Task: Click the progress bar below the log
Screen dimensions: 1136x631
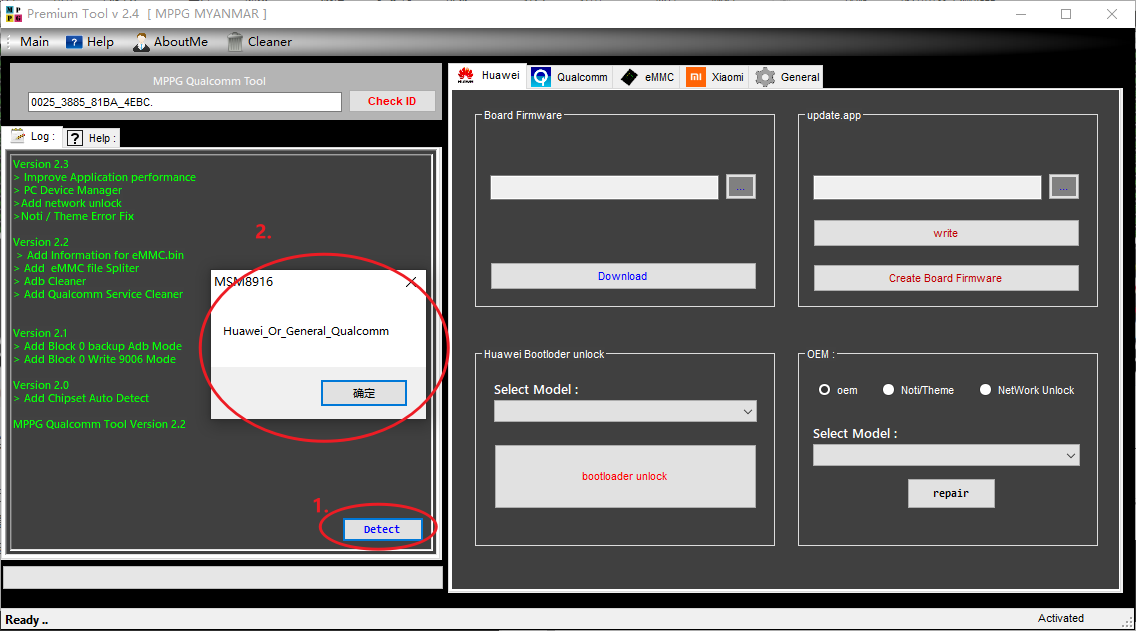Action: pos(222,577)
